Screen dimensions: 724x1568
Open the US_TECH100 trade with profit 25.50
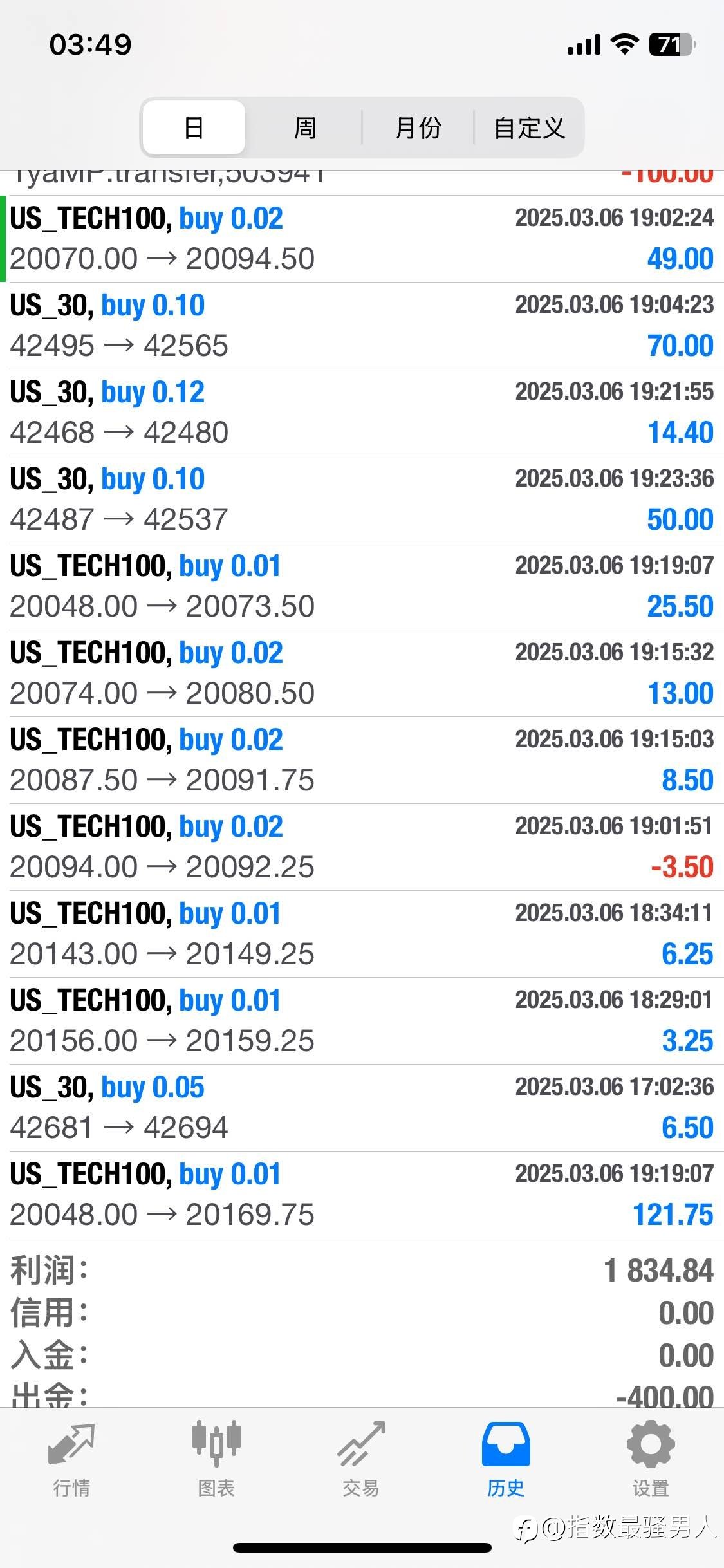tap(362, 586)
